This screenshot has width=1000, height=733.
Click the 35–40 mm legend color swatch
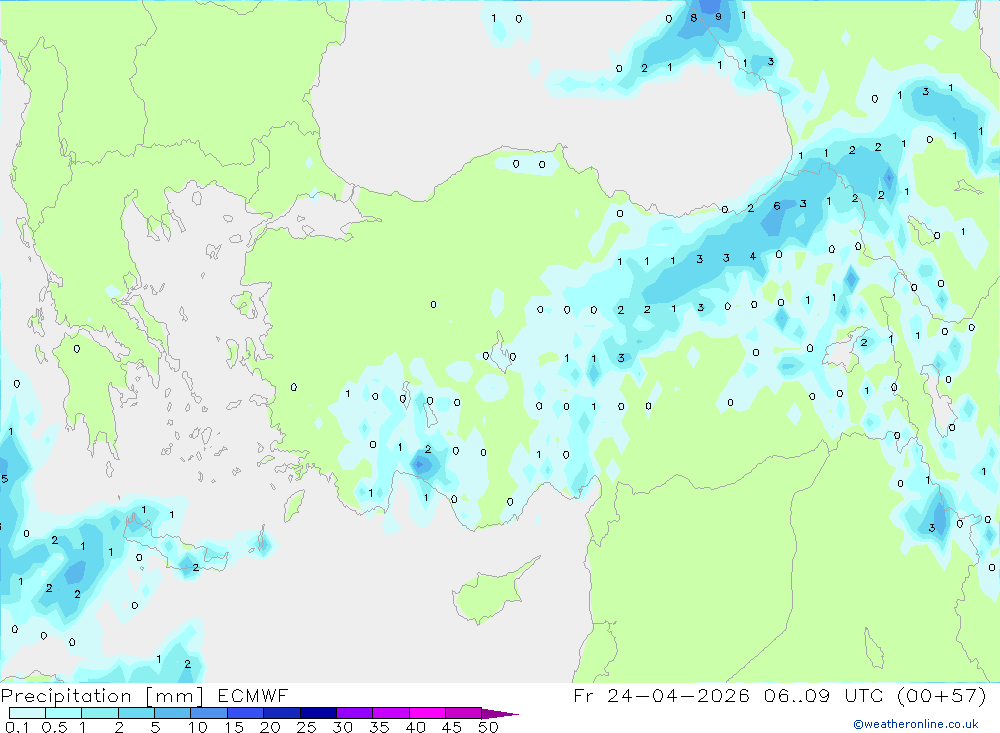(390, 713)
